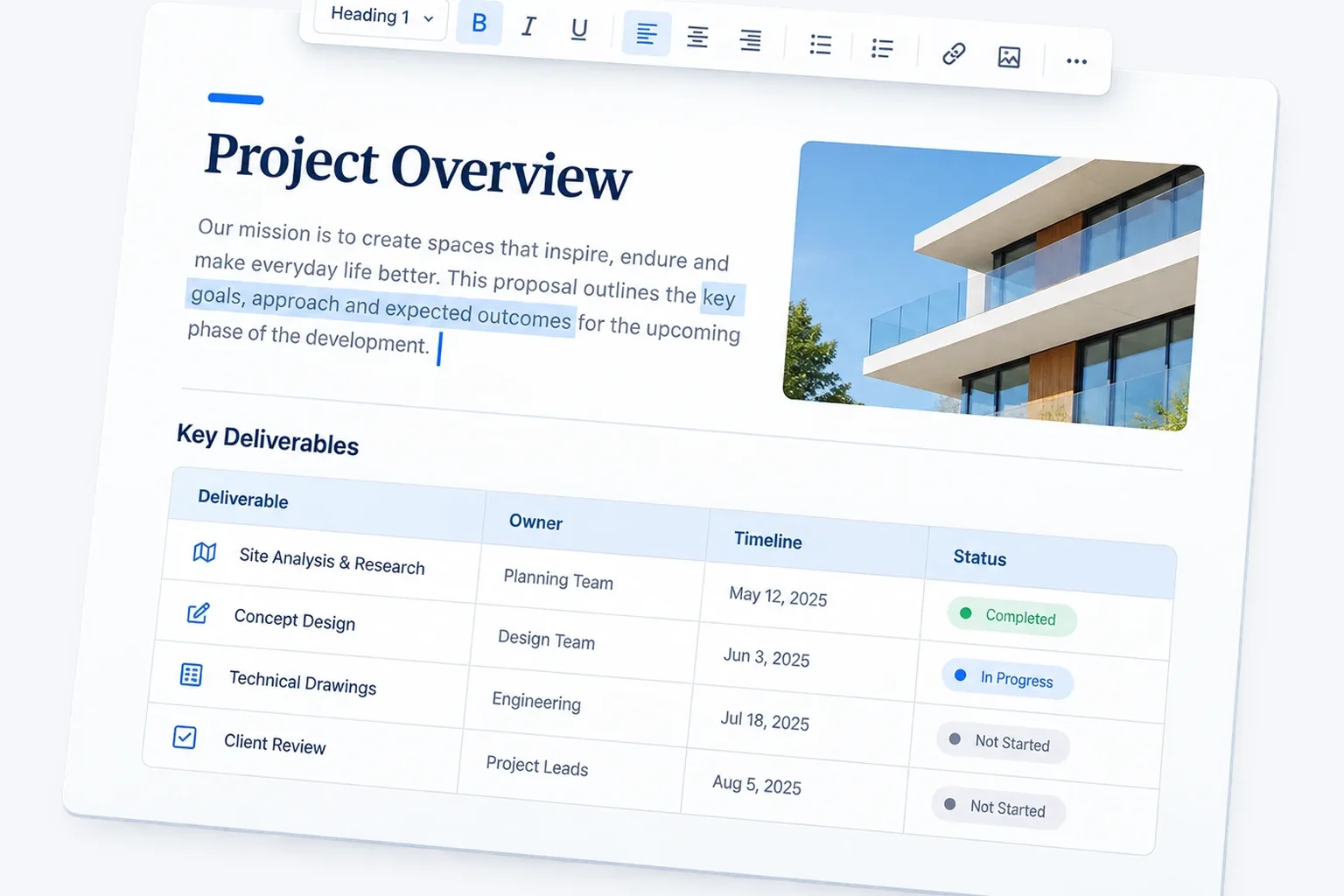Click the pencil icon beside Concept Design
1344x896 pixels.
click(199, 612)
